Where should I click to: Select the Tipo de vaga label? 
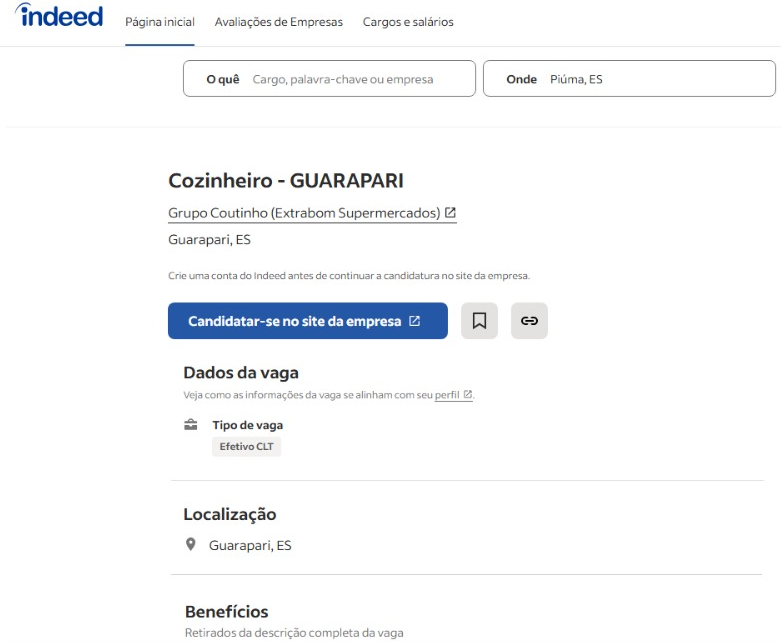[248, 425]
